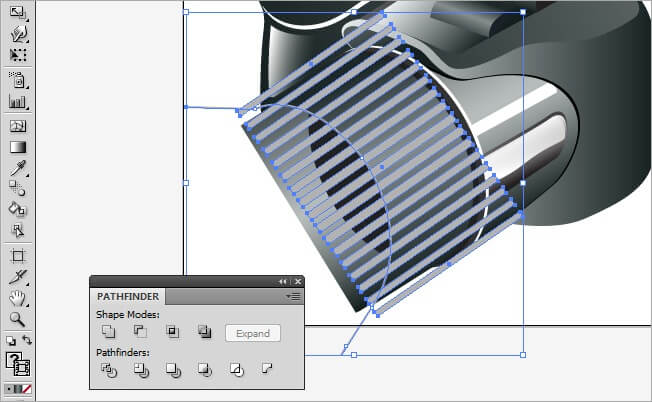652x402 pixels.
Task: Select the Hand tool
Action: (18, 298)
